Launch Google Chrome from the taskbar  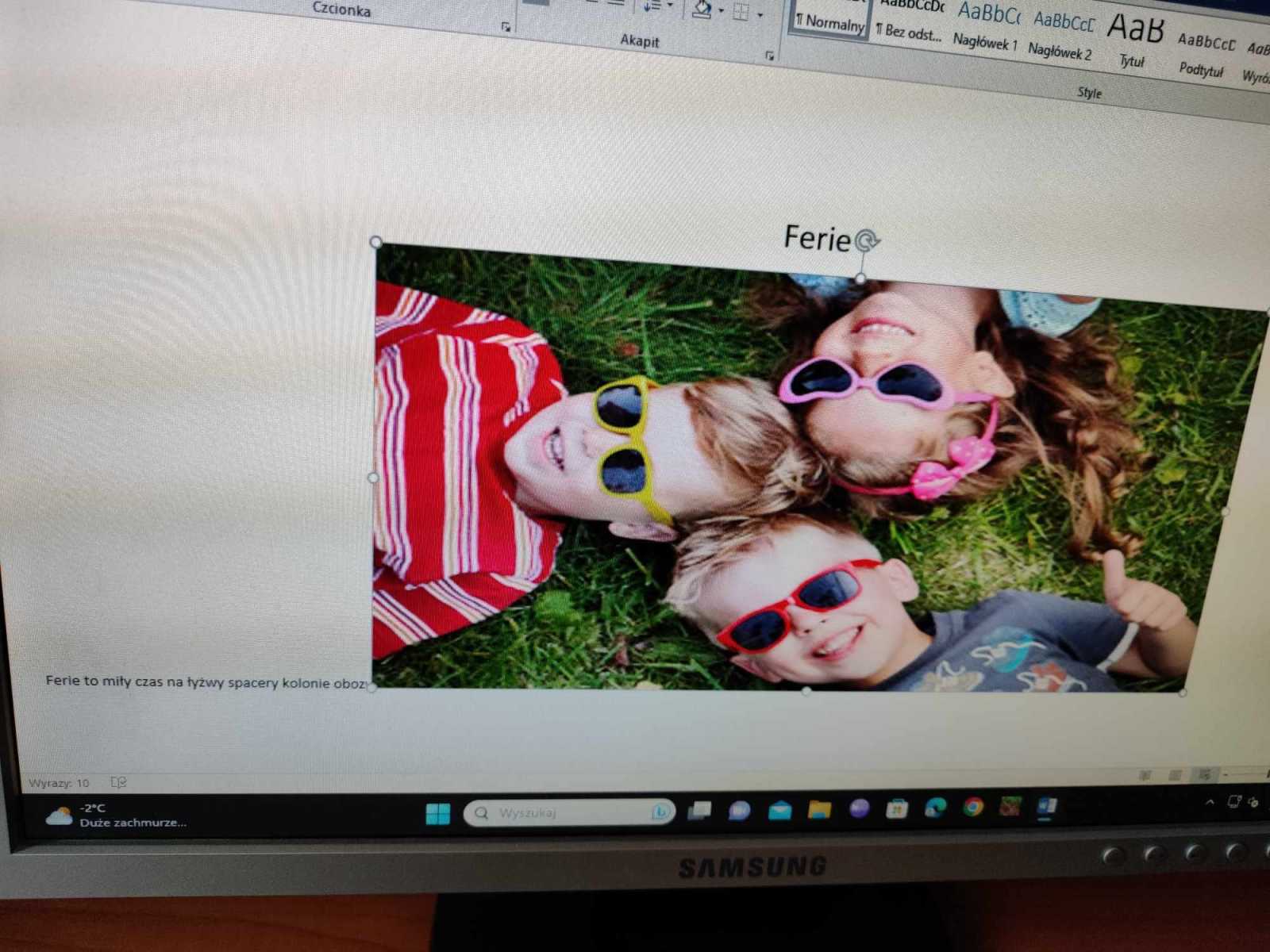[973, 807]
